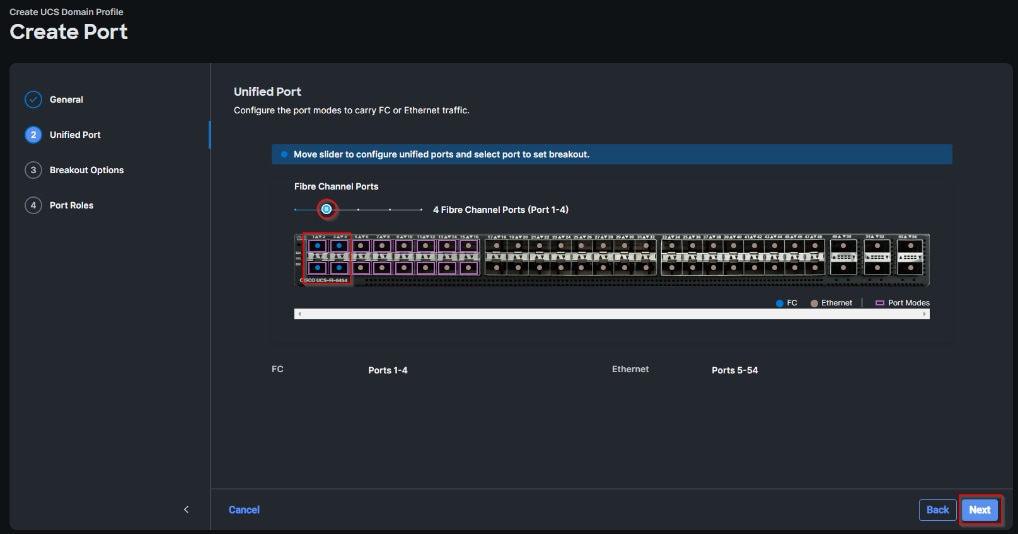Select Ethernet port 14 in the diagram
The height and width of the screenshot is (534, 1018).
tap(447, 267)
